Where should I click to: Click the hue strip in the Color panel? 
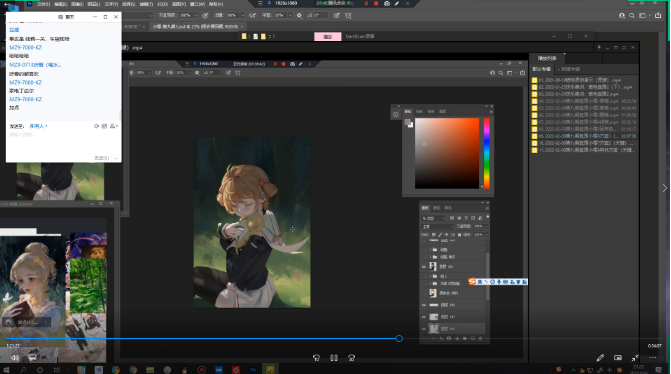[x=487, y=153]
